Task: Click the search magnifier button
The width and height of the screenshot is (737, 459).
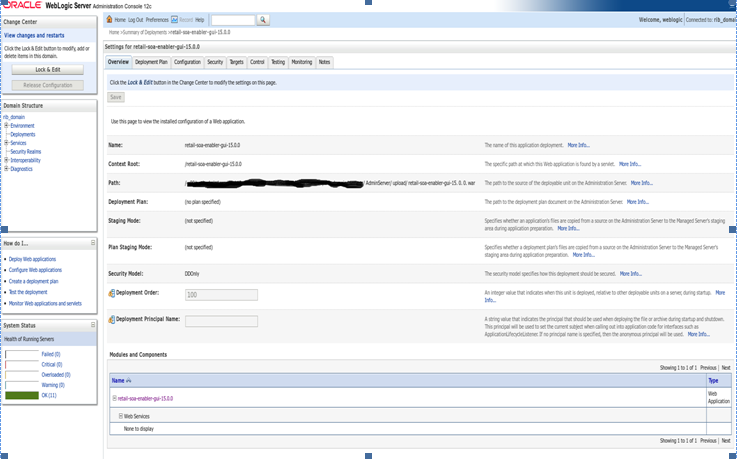Action: pyautogui.click(x=263, y=20)
